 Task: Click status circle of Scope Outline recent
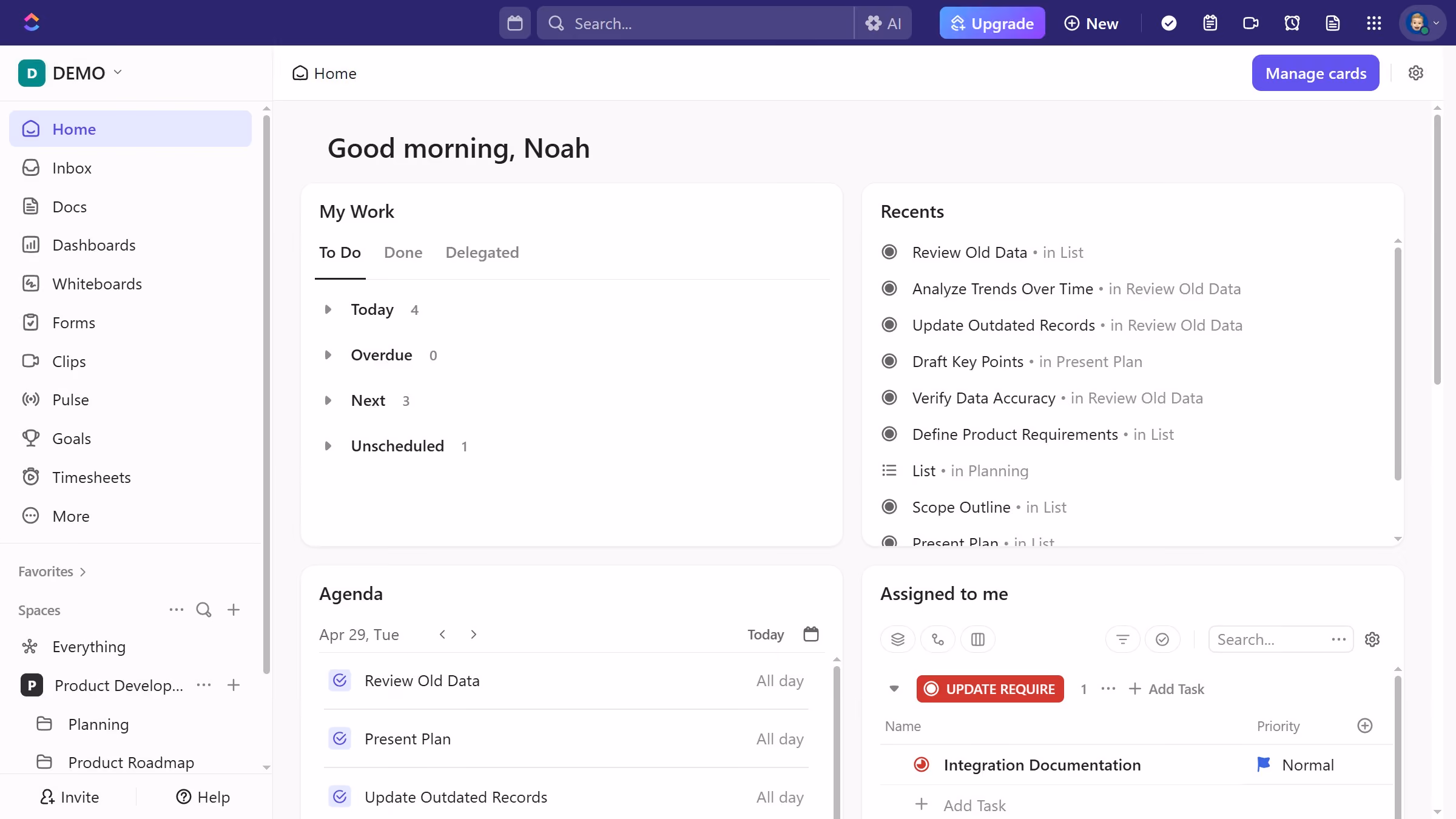(889, 507)
